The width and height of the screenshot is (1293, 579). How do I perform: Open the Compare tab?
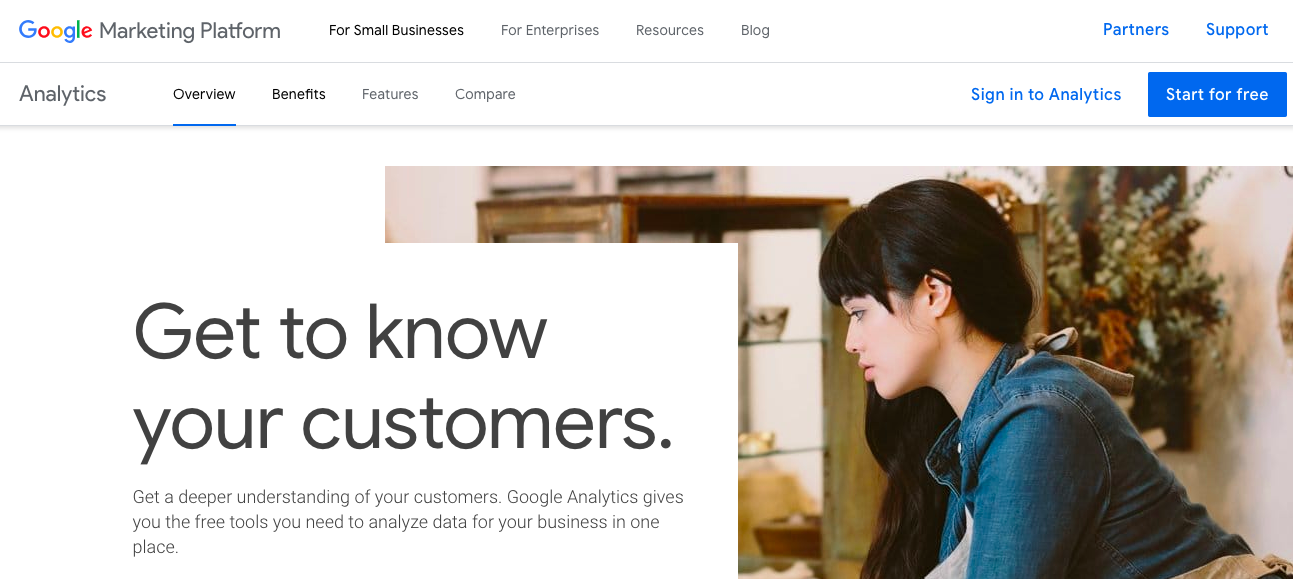[485, 94]
